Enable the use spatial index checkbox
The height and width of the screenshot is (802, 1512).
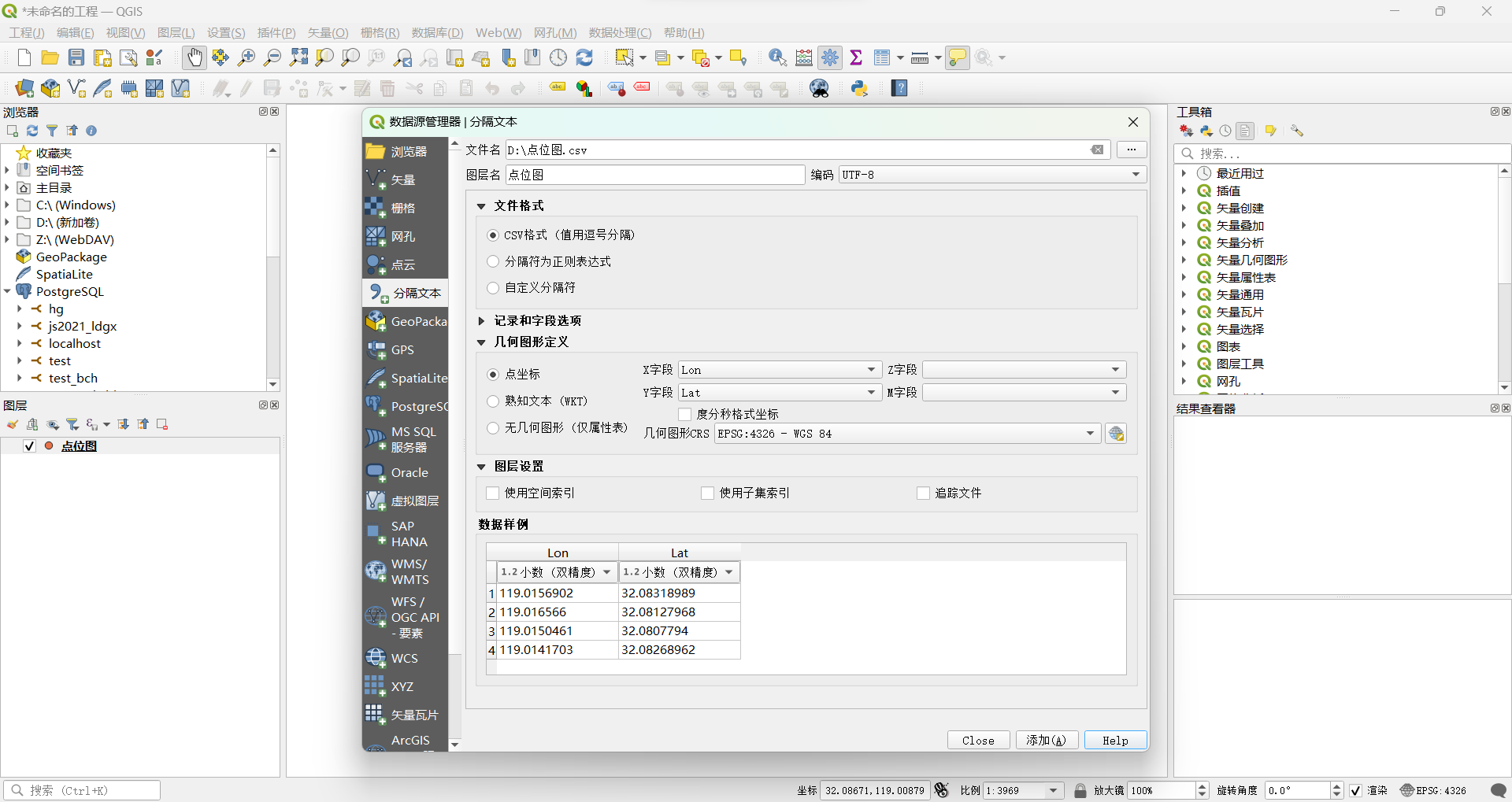pyautogui.click(x=493, y=493)
